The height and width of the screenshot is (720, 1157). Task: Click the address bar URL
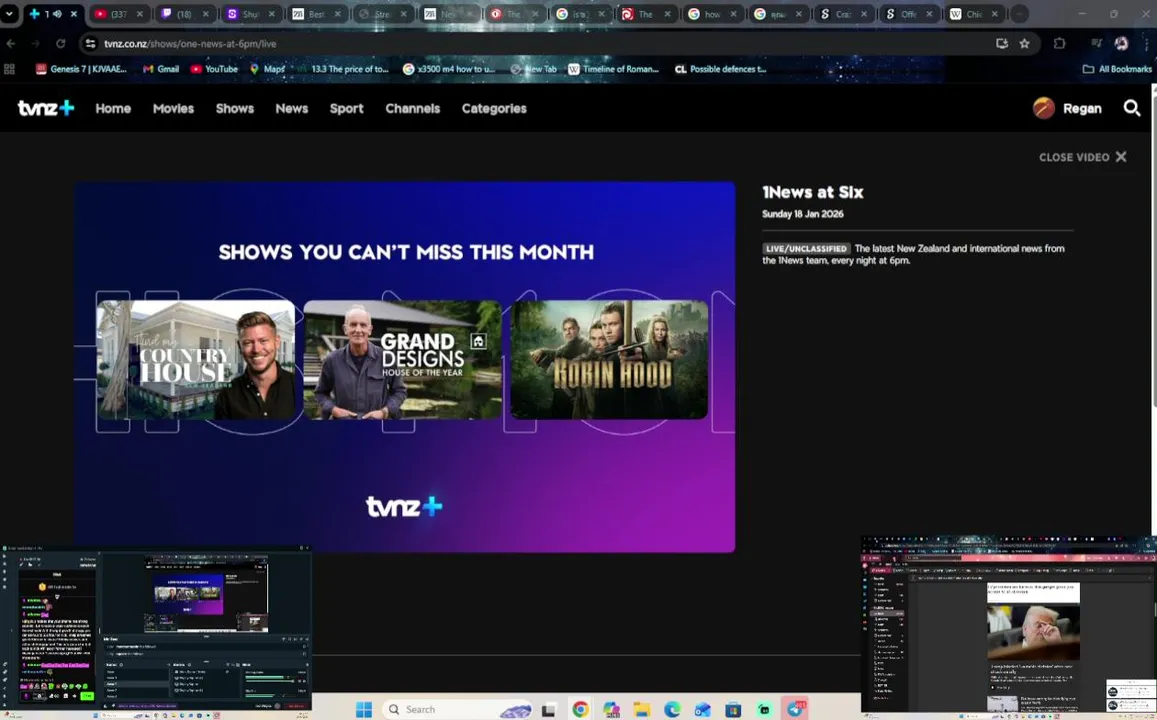tap(190, 44)
